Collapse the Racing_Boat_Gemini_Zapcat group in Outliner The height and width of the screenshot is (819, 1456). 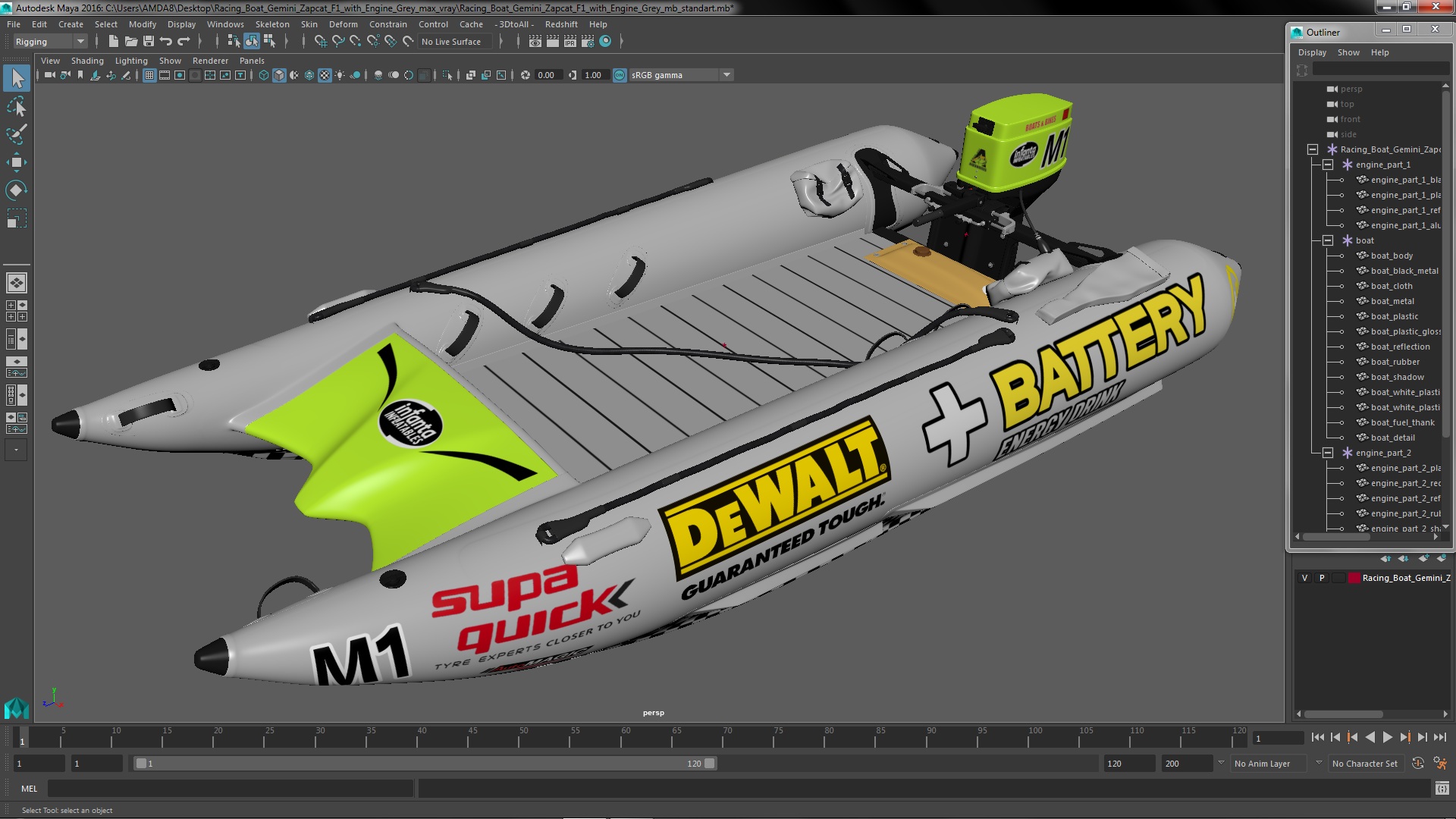point(1313,149)
